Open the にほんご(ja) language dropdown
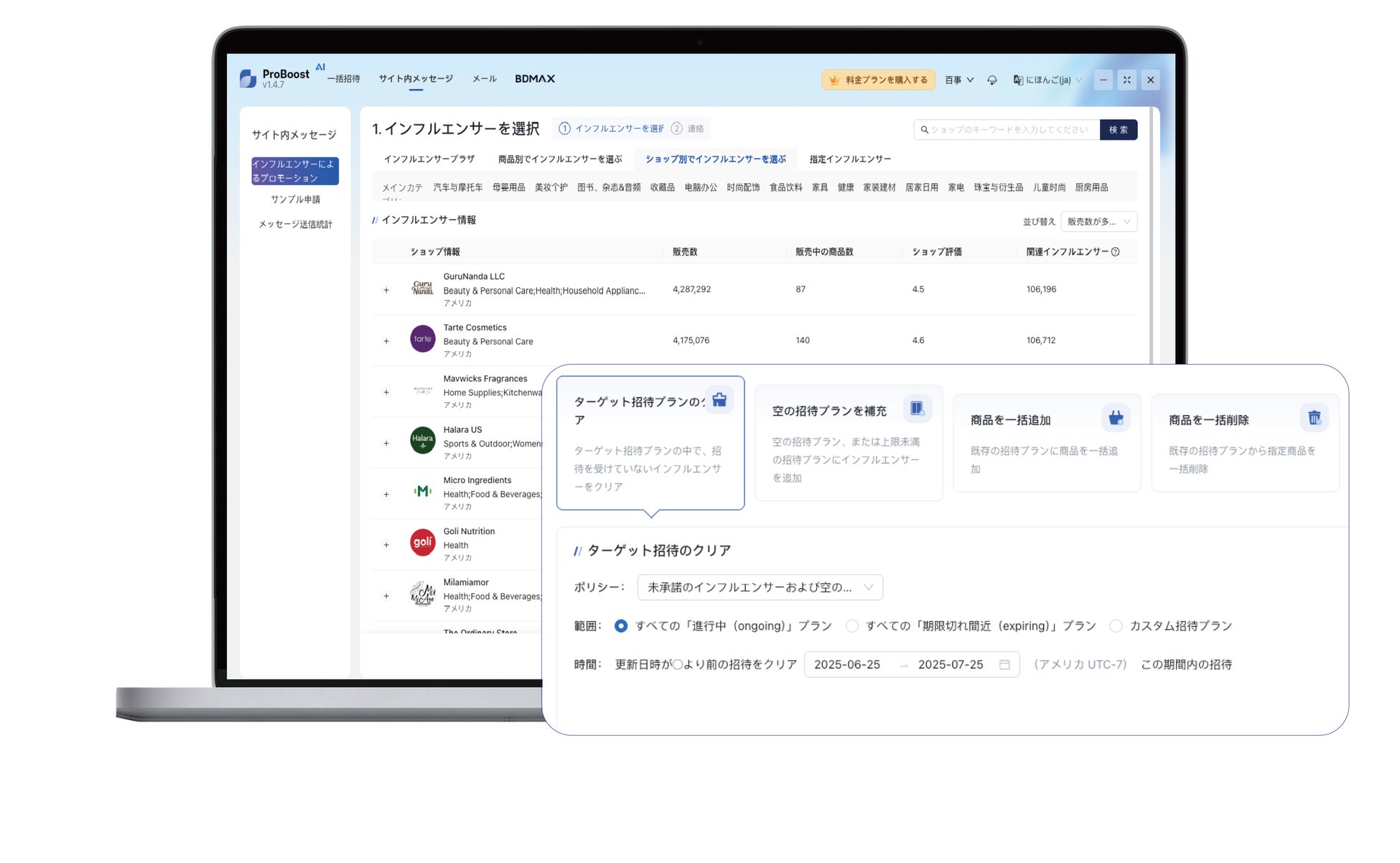This screenshot has height=863, width=1400. point(1047,80)
